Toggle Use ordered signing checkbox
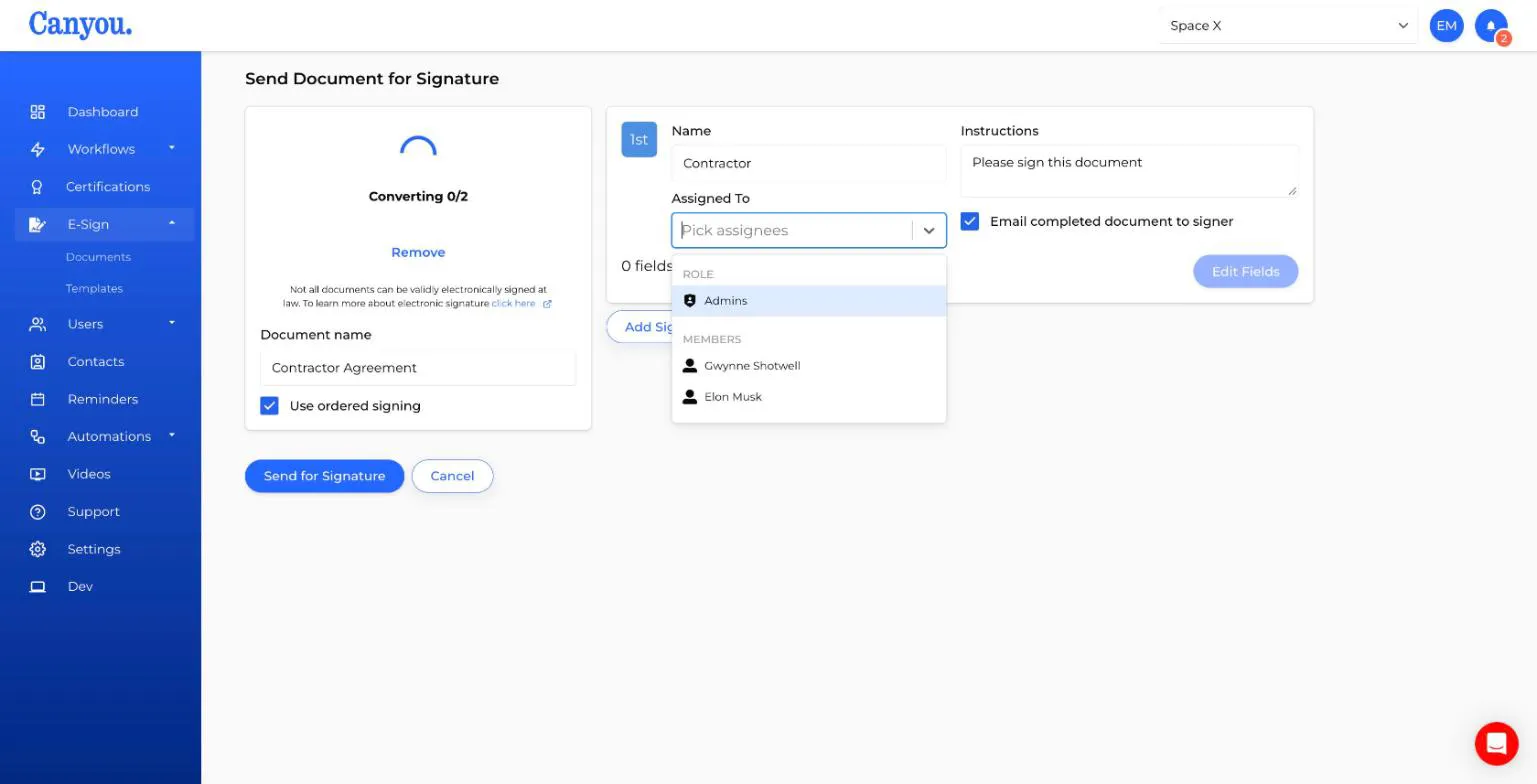 [269, 405]
